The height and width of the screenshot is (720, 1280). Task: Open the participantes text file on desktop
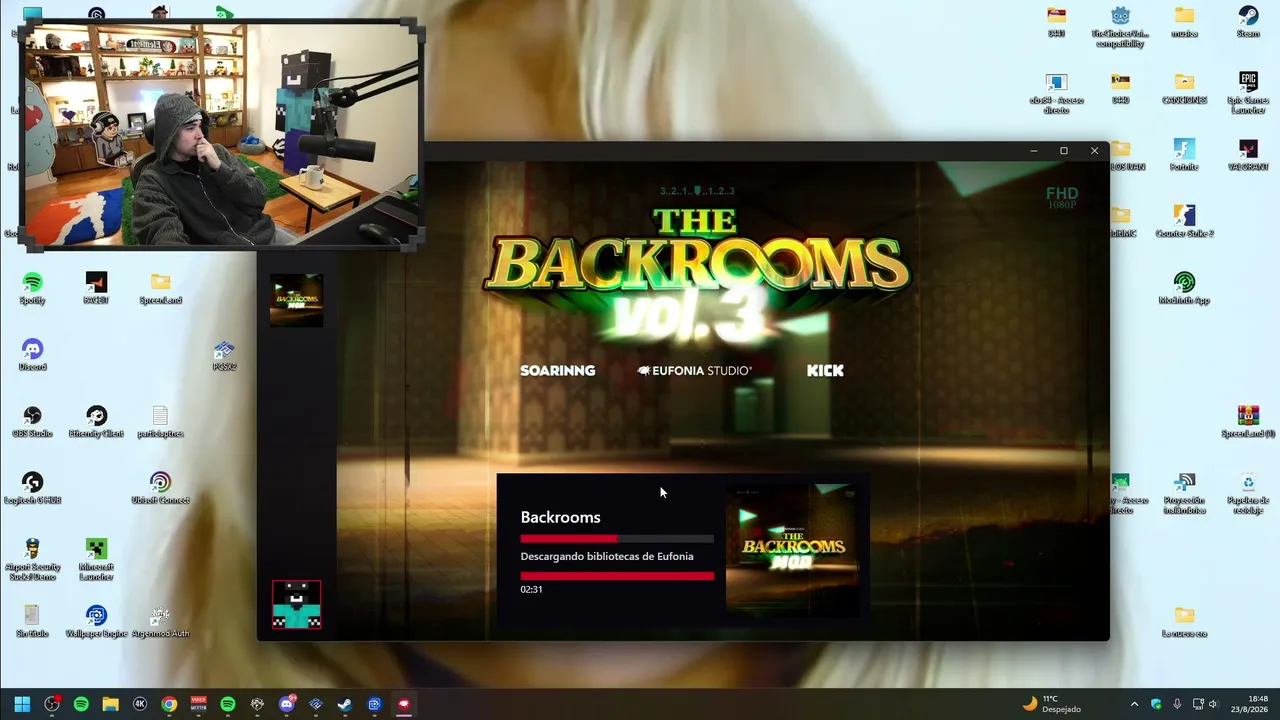pyautogui.click(x=160, y=421)
